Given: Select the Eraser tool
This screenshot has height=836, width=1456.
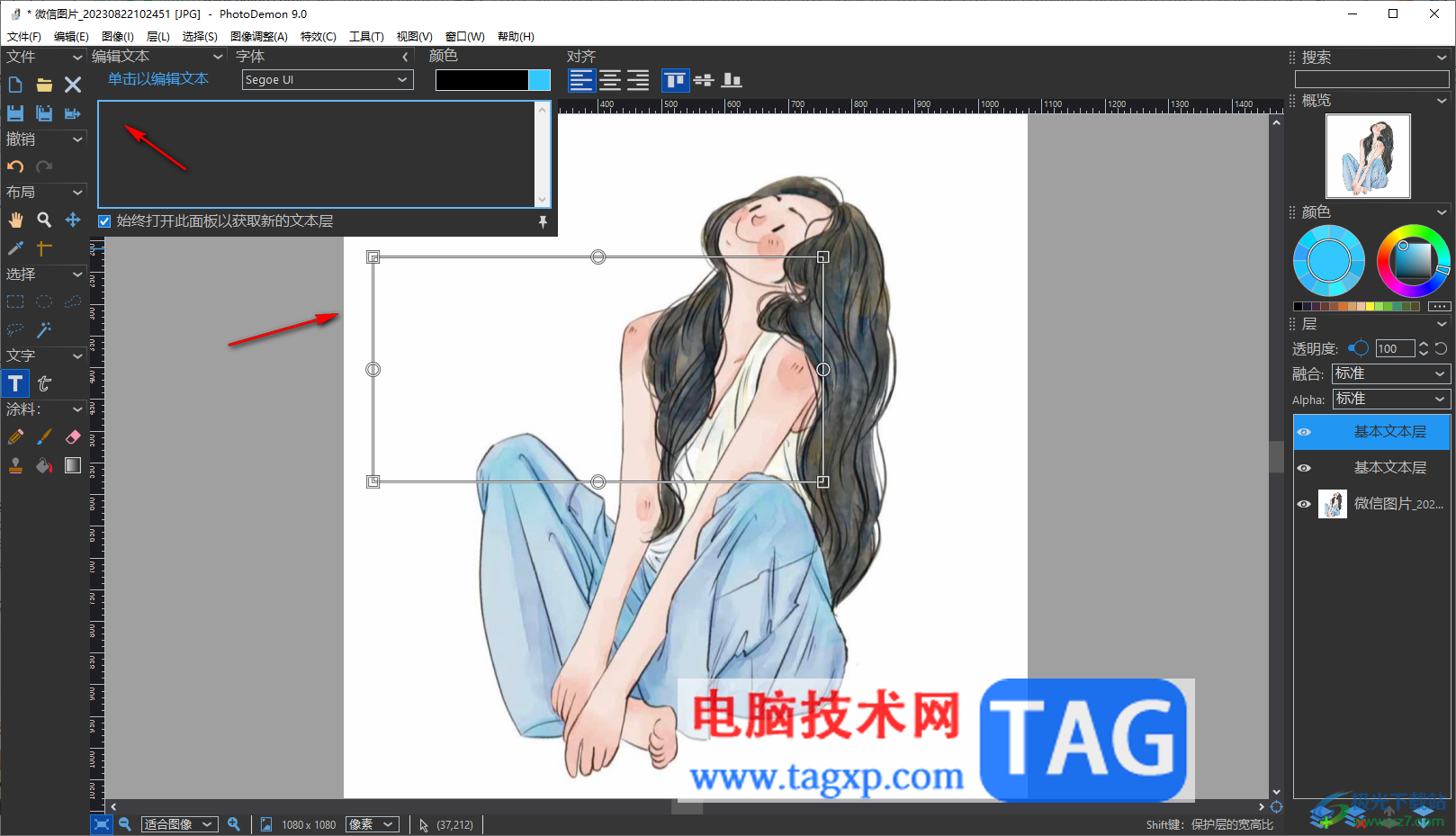Looking at the screenshot, I should (x=73, y=437).
